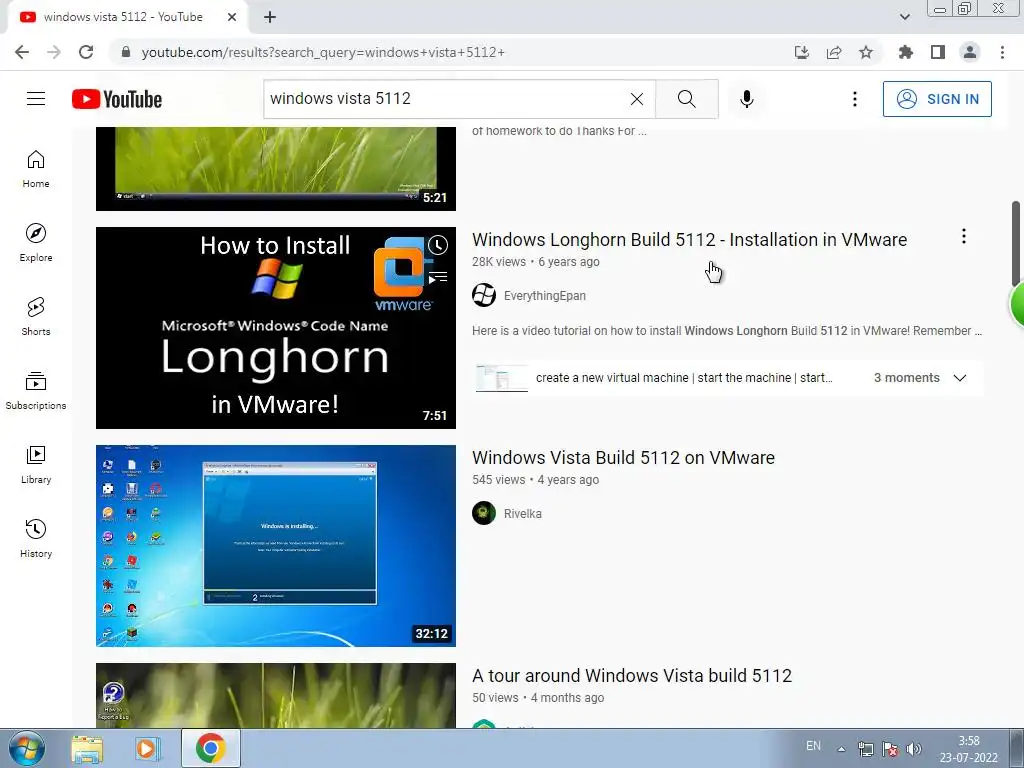Click install app icon in address bar
Screen dimensions: 1024x768
[x=802, y=52]
